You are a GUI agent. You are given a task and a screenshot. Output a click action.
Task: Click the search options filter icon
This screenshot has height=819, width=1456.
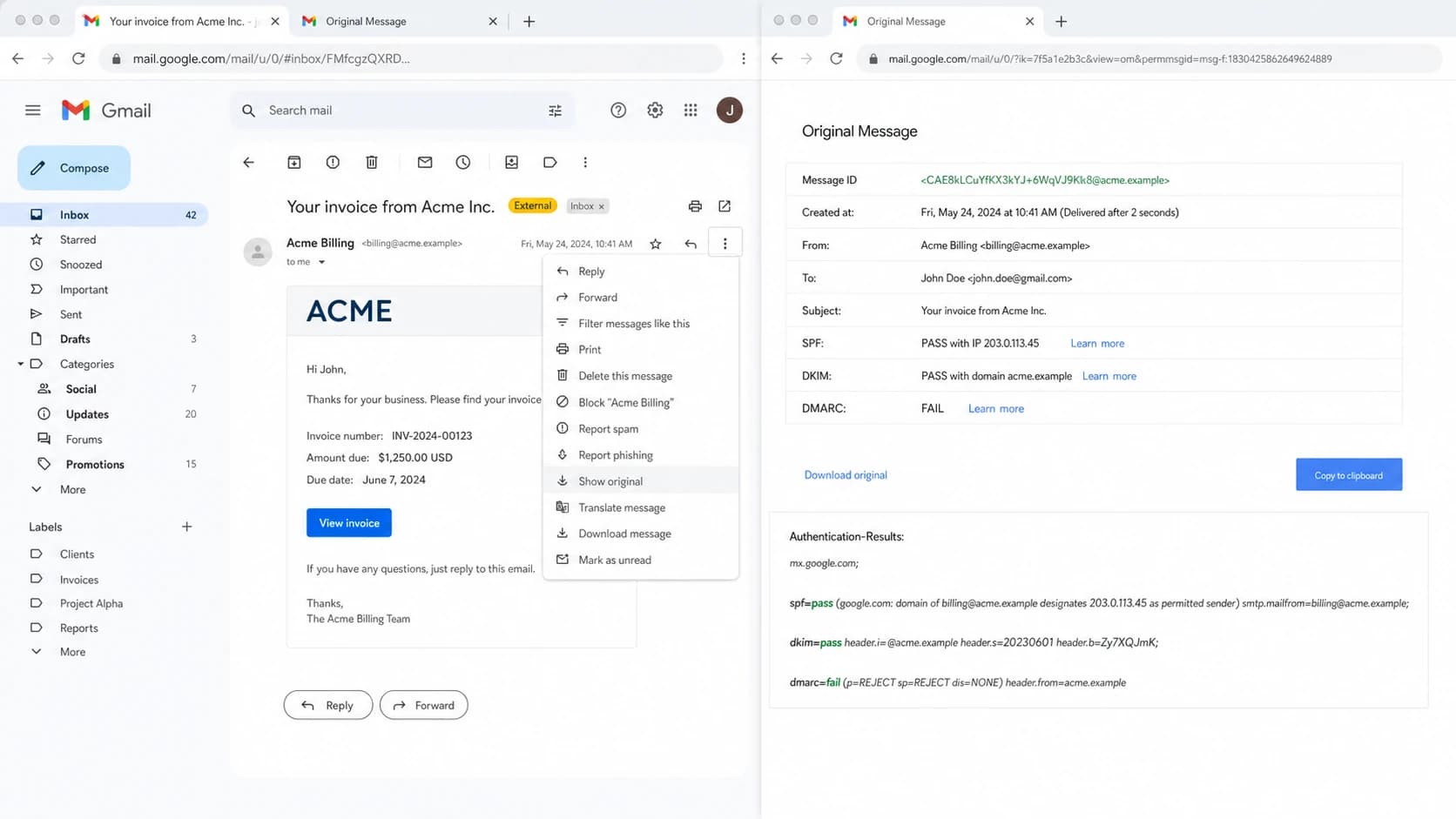[x=555, y=111]
